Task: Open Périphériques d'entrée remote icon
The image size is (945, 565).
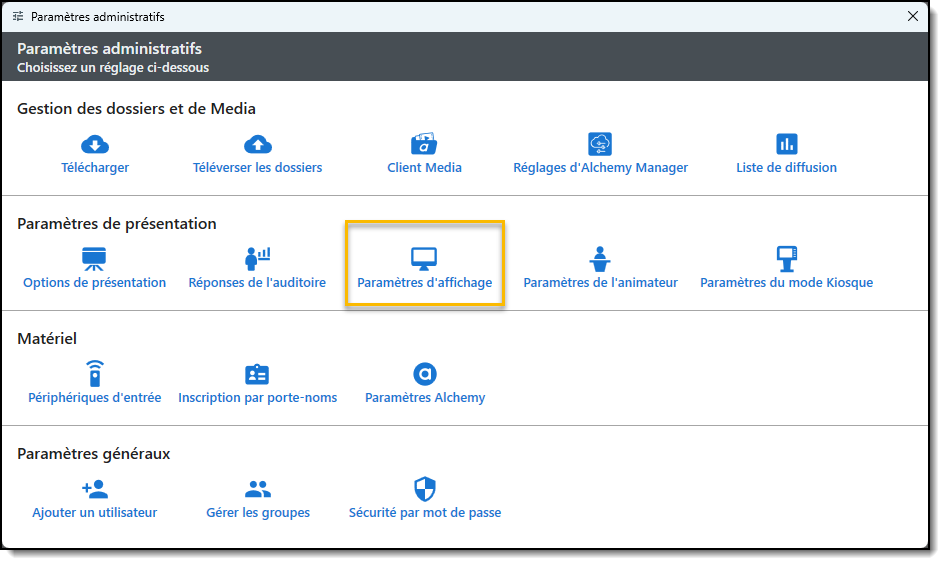Action: pos(94,374)
